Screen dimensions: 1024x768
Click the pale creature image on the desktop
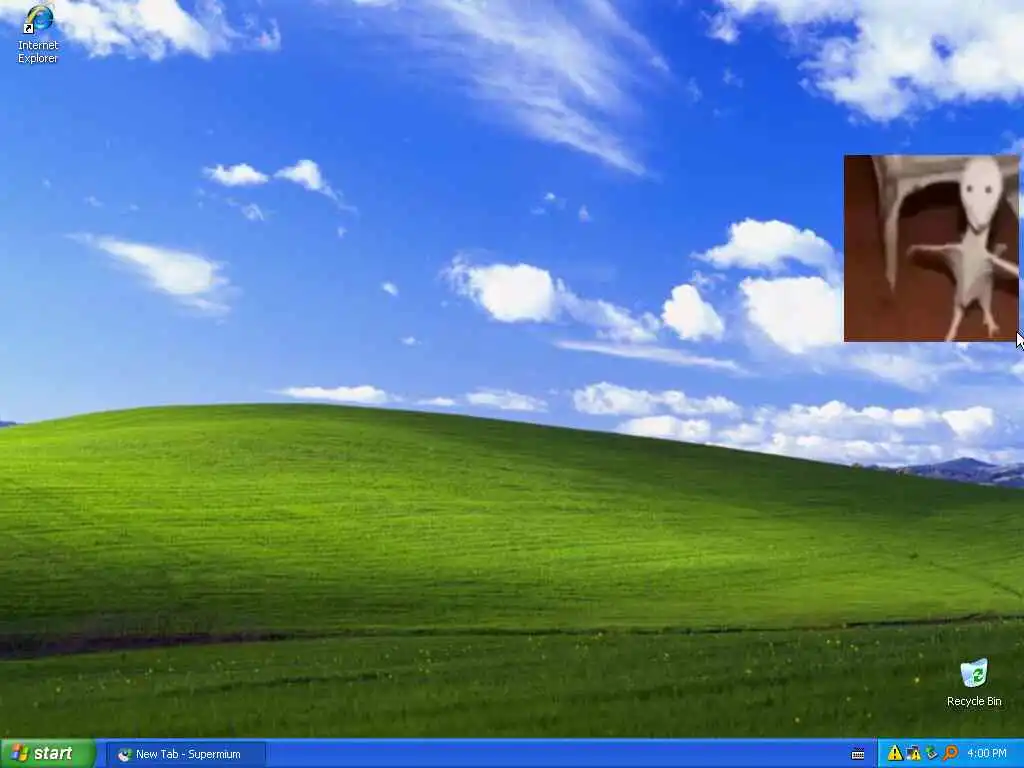tap(931, 248)
